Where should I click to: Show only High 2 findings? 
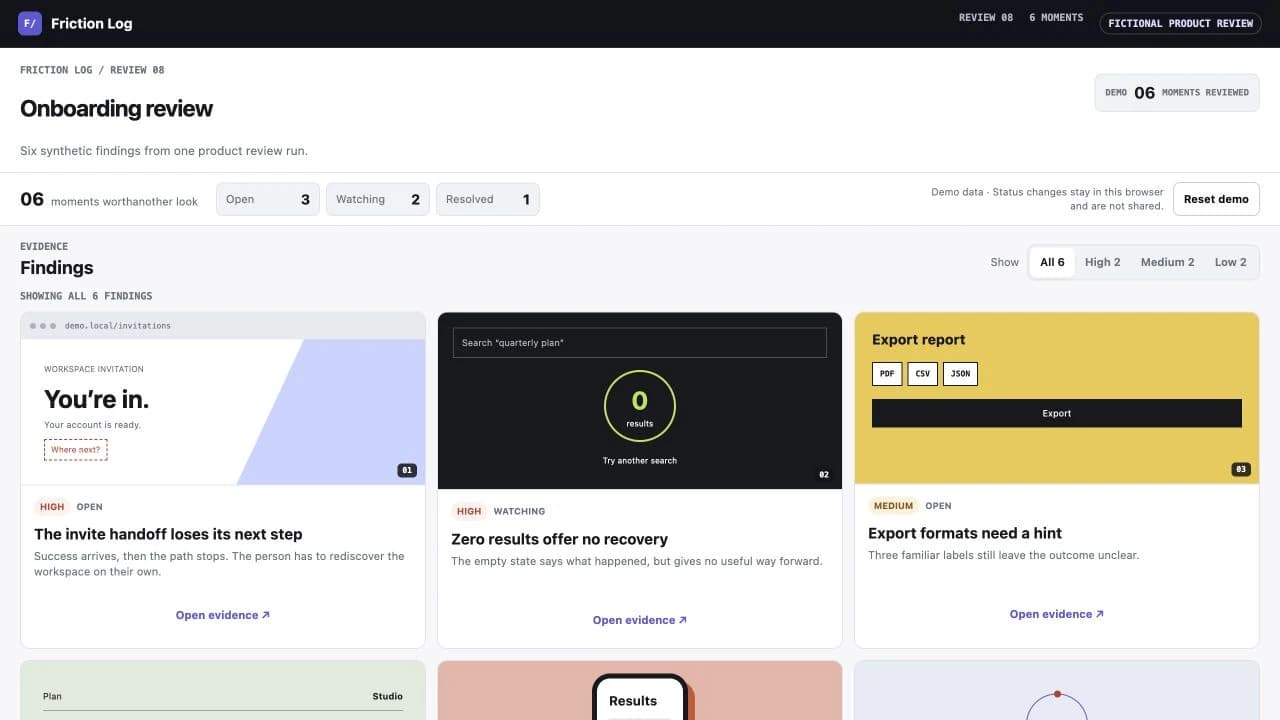1103,262
